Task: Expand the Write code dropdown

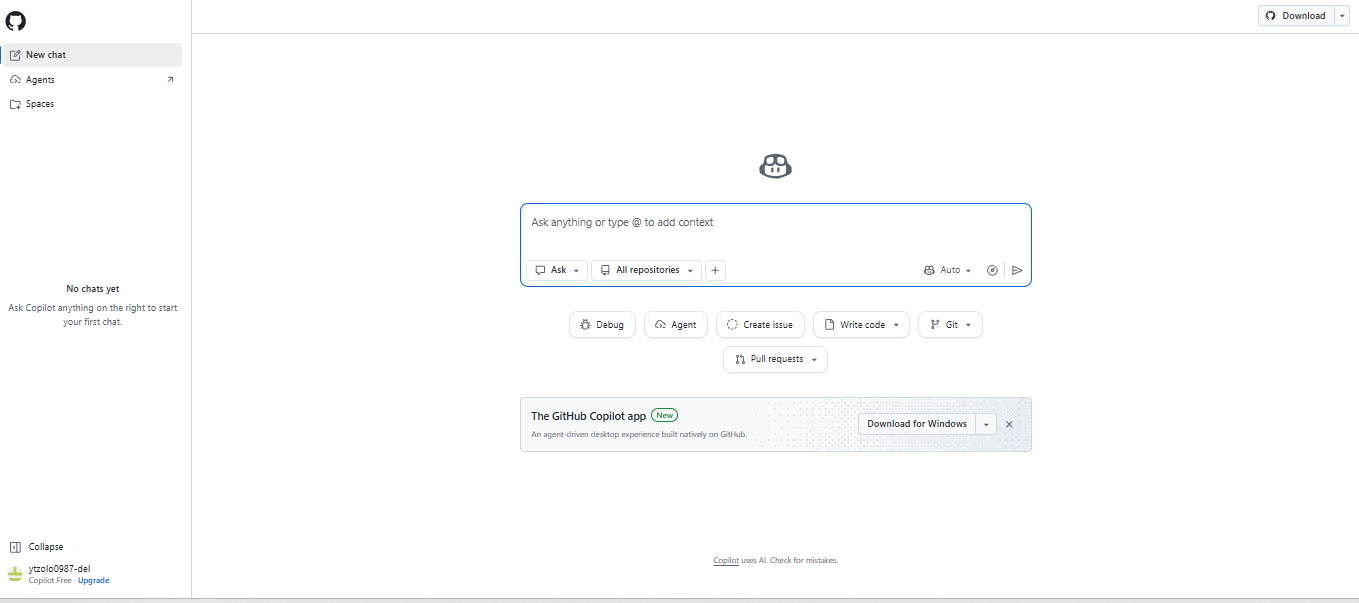Action: click(x=861, y=325)
